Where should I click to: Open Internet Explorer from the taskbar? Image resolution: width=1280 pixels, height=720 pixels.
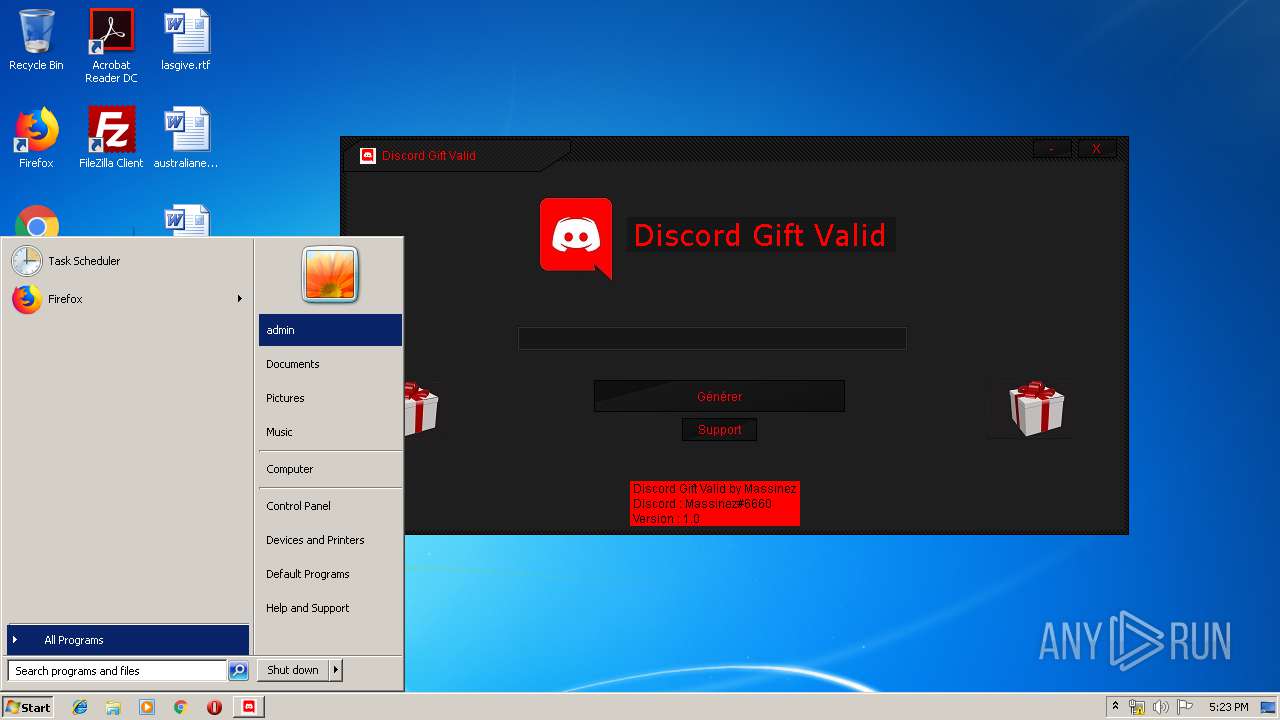[80, 707]
